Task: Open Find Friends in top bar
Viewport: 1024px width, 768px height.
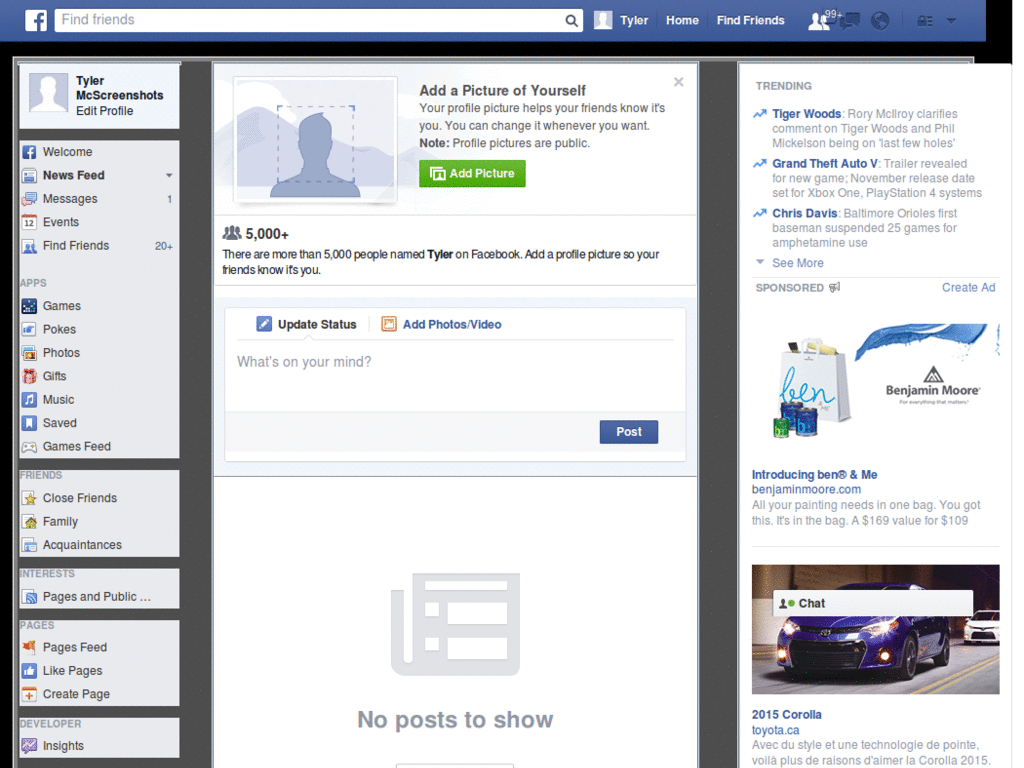Action: coord(750,20)
